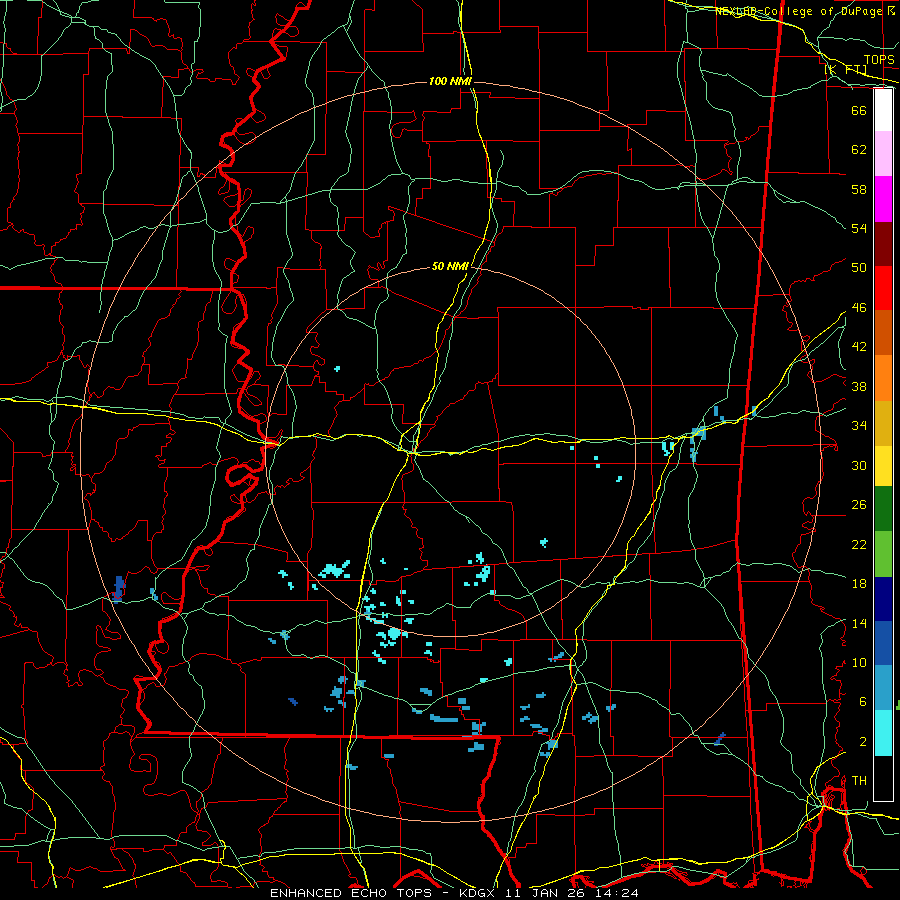The image size is (900, 900).
Task: Click the legend value "66"
Action: click(859, 110)
